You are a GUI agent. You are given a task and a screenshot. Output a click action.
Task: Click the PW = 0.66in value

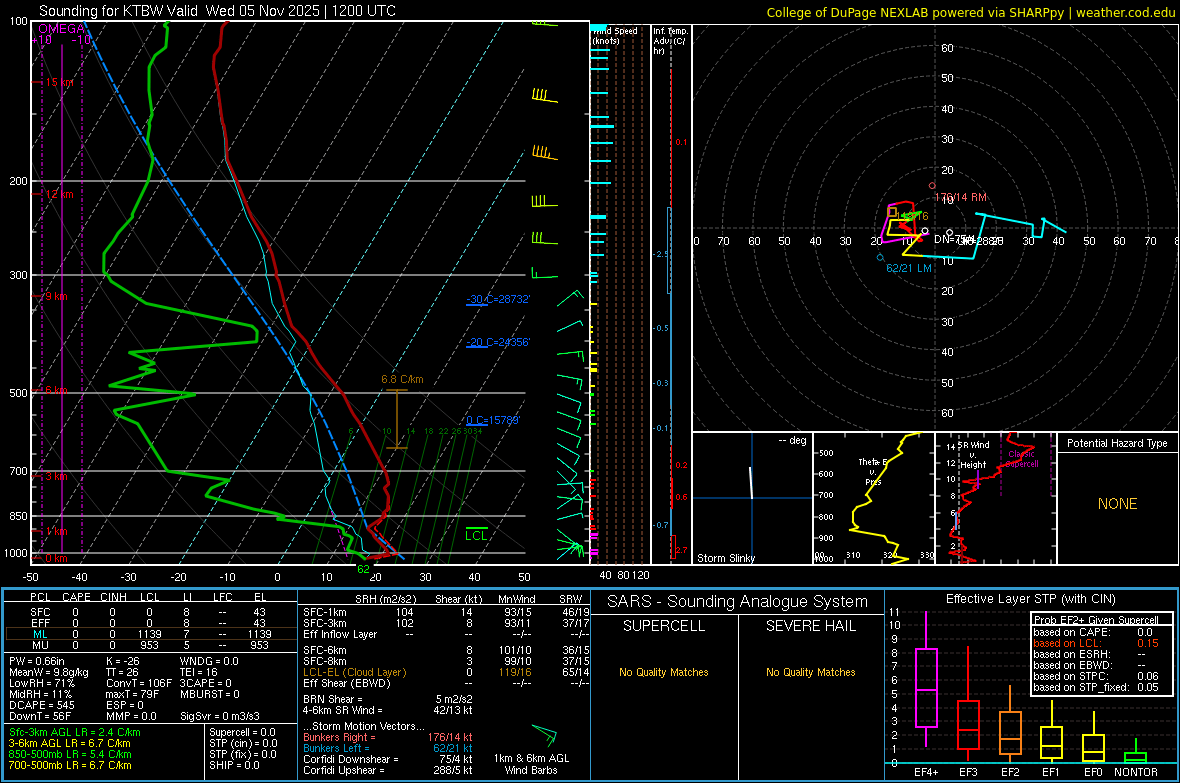[37, 661]
